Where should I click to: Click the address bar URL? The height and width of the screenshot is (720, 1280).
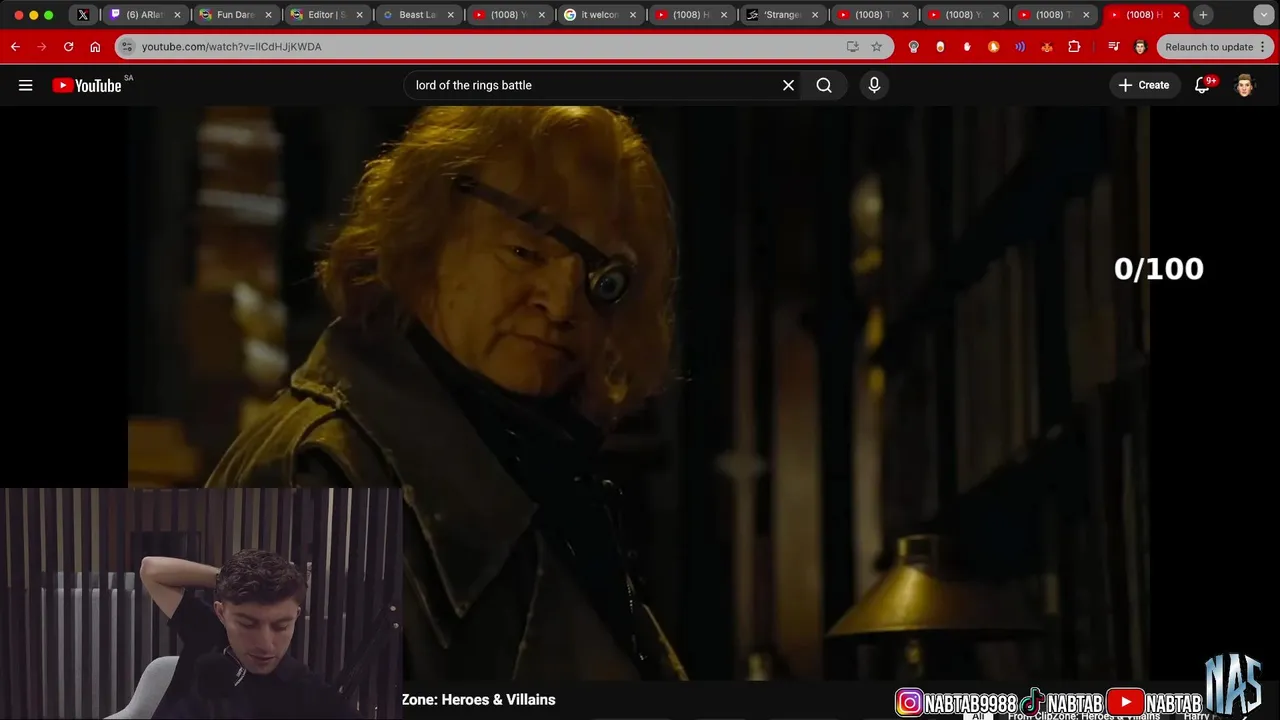232,47
